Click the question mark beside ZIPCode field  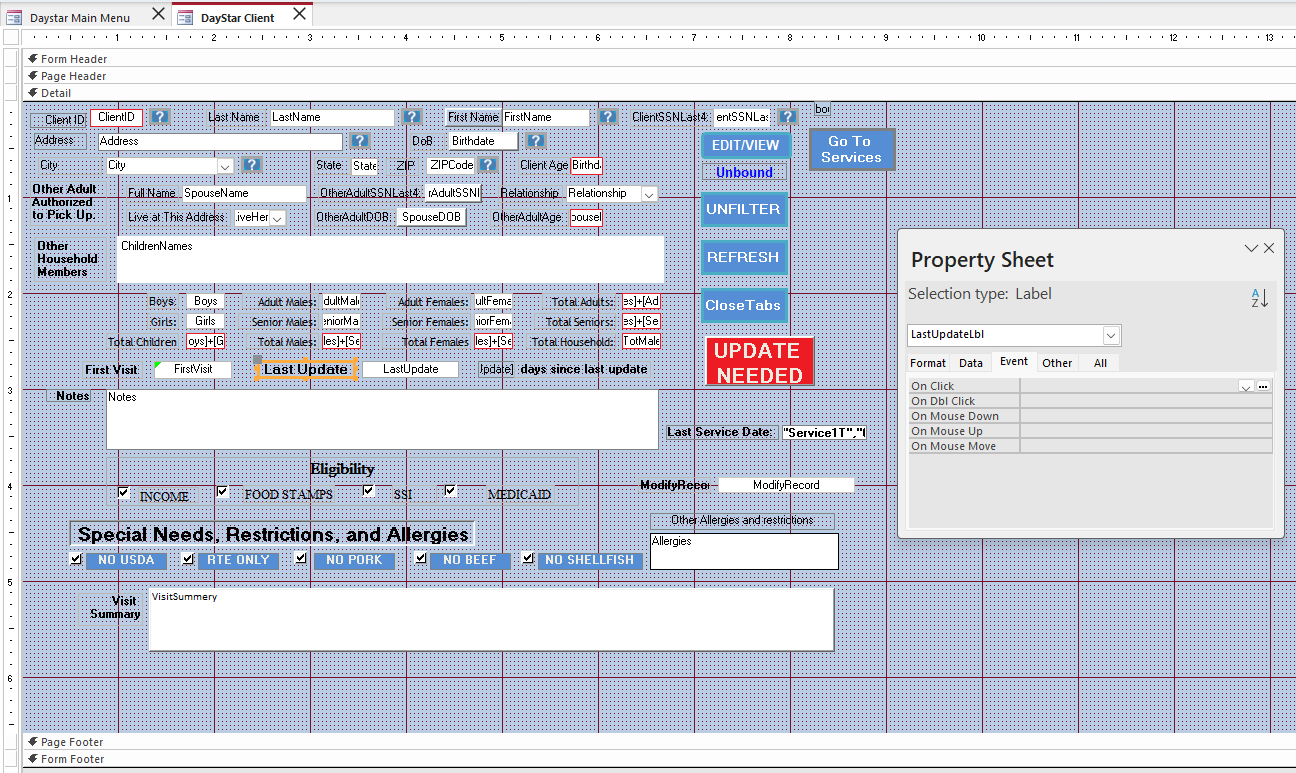487,165
